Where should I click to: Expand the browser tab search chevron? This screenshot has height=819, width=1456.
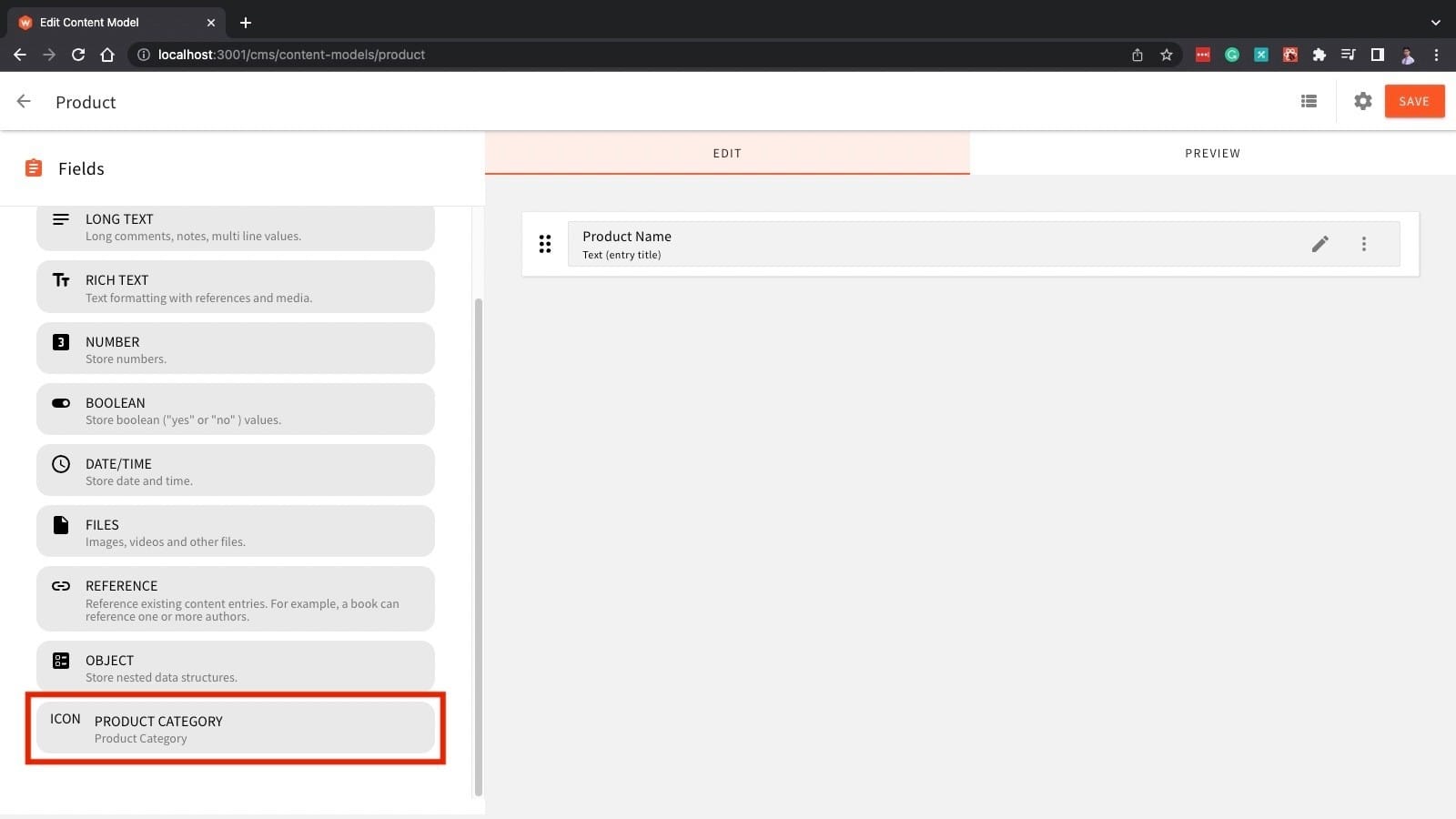point(1436,22)
